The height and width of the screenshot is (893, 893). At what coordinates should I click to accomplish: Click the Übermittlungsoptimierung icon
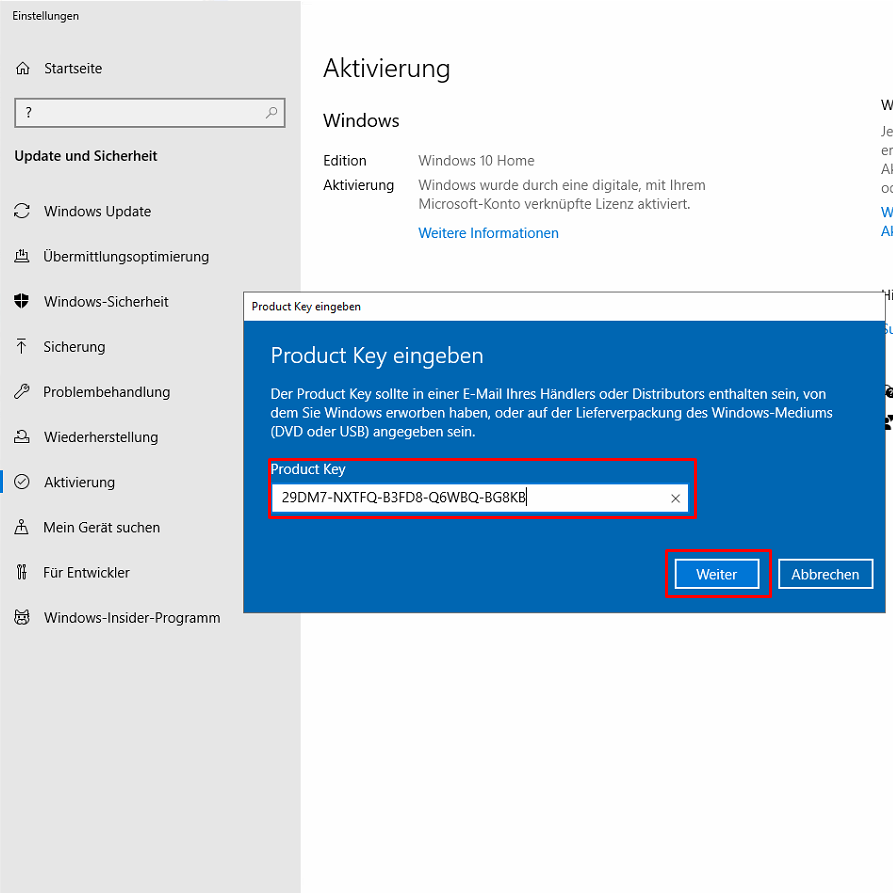[22, 257]
